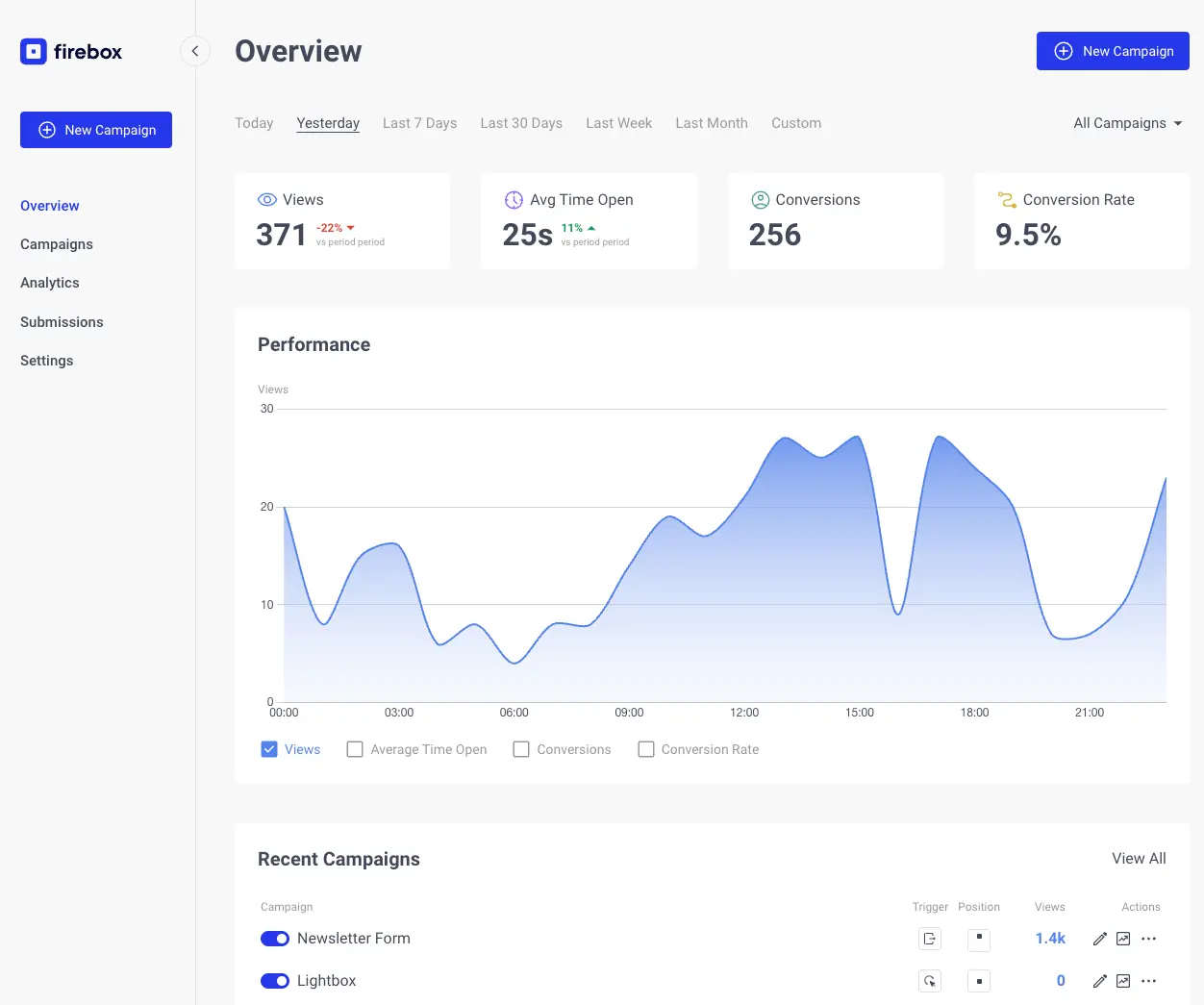Switch to Last 7 Days range
The width and height of the screenshot is (1204, 1005).
419,123
